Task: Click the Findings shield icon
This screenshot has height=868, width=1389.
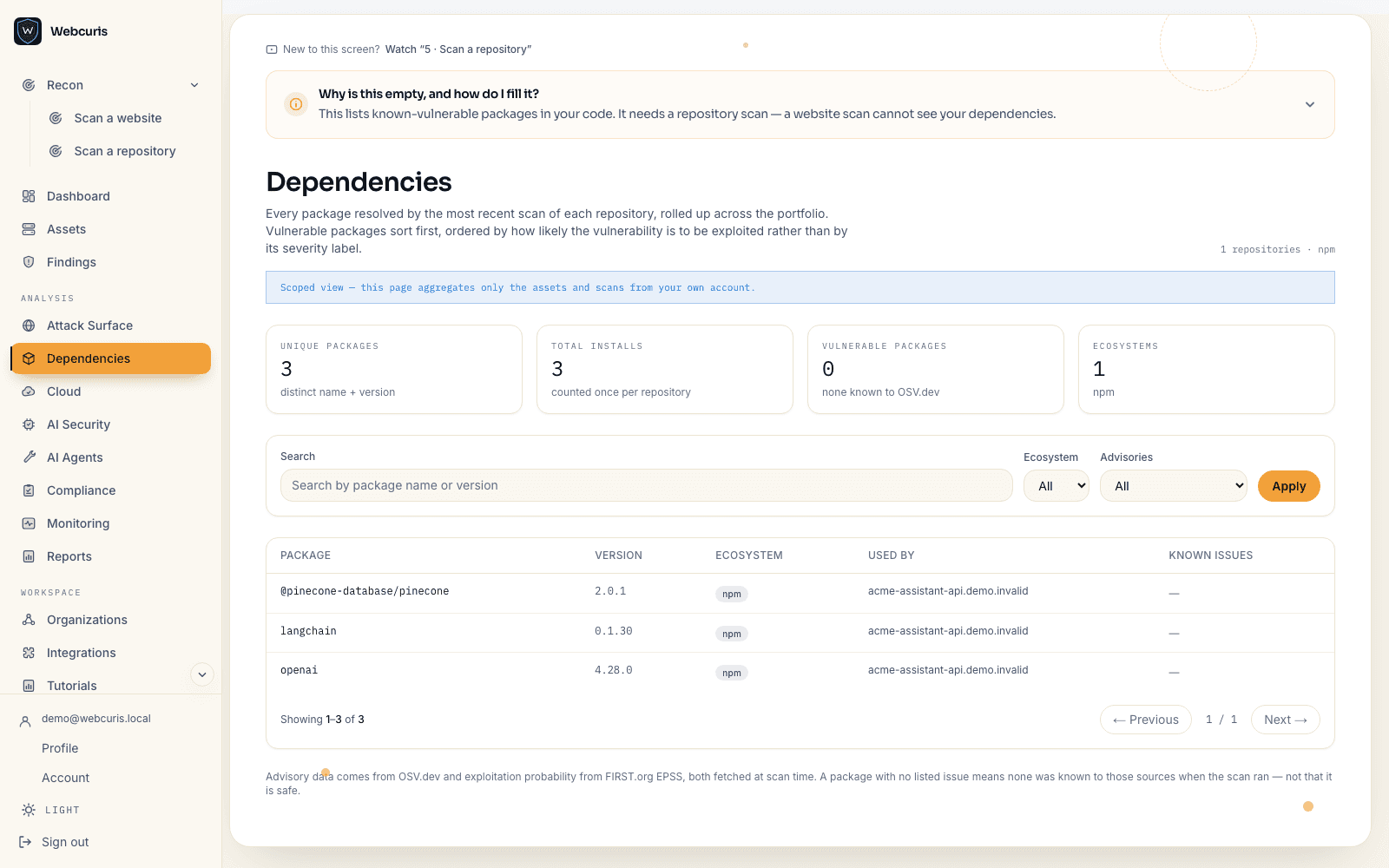Action: pyautogui.click(x=29, y=262)
